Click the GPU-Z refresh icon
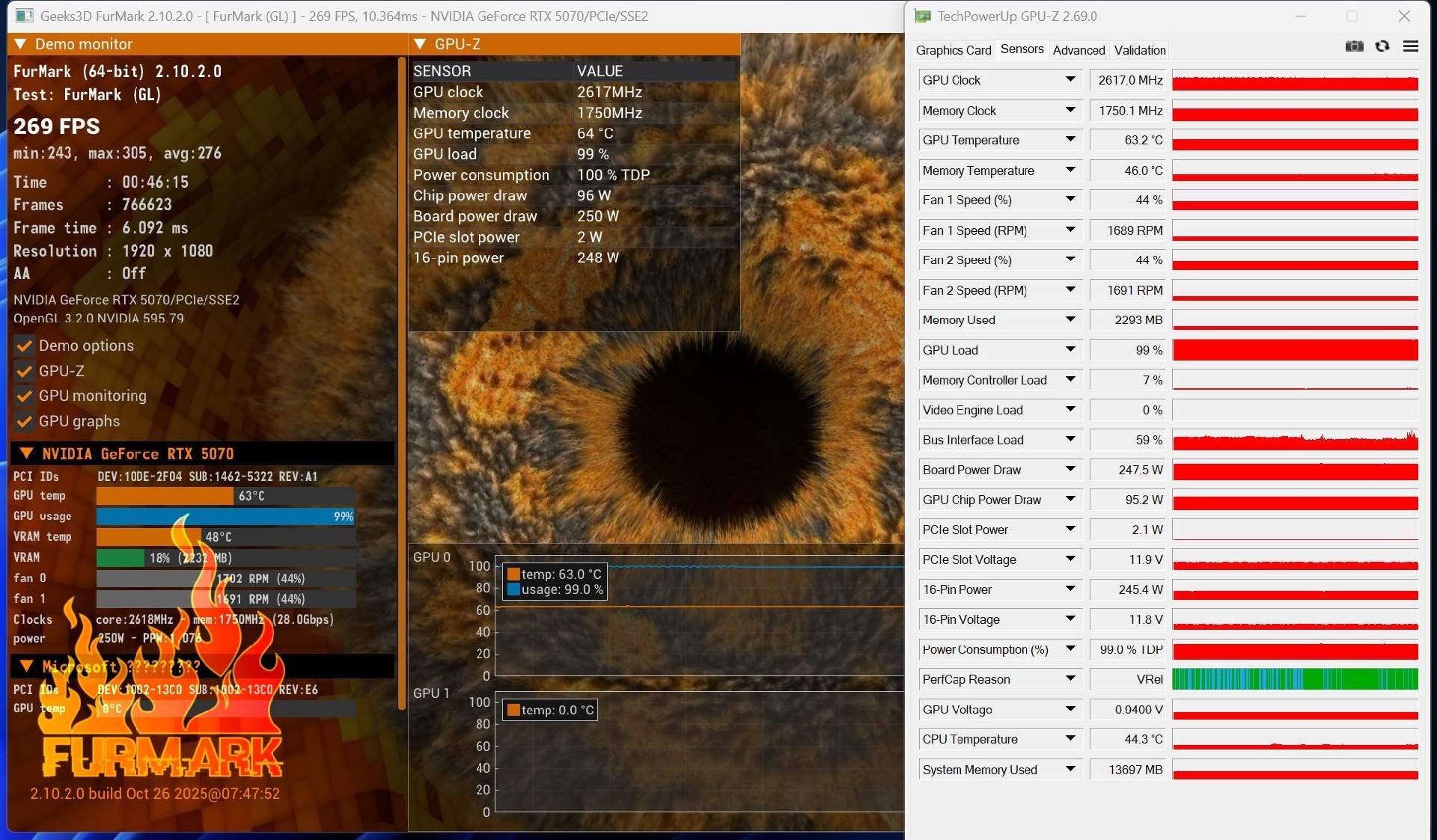1437x840 pixels. pyautogui.click(x=1382, y=46)
